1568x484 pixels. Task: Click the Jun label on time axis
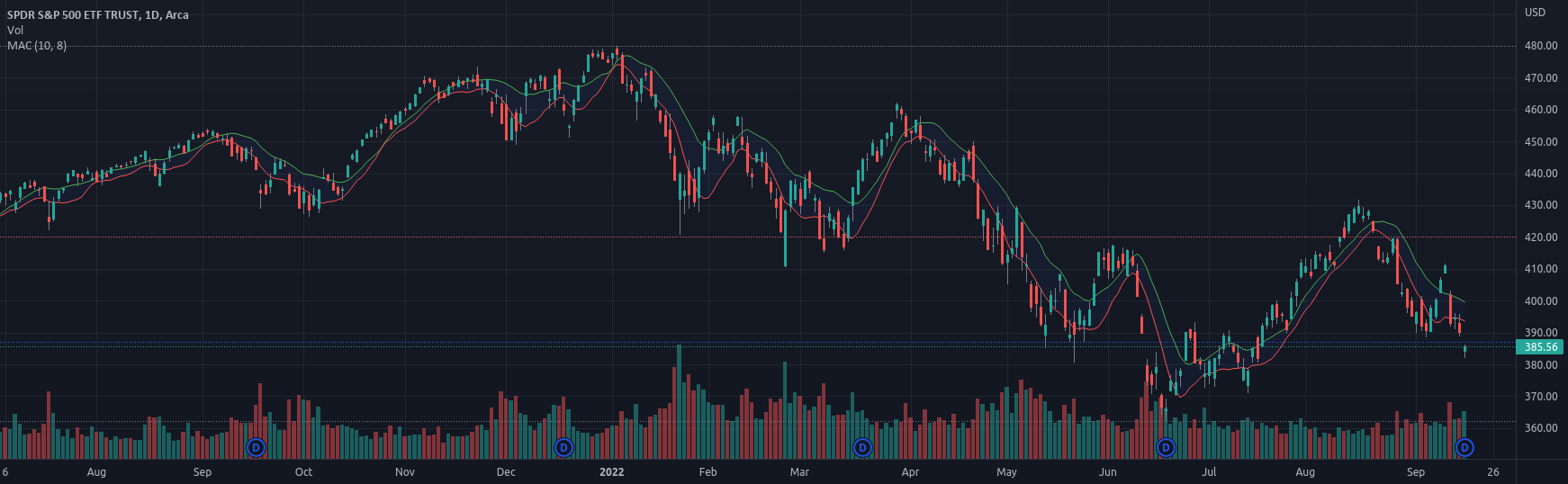1107,472
